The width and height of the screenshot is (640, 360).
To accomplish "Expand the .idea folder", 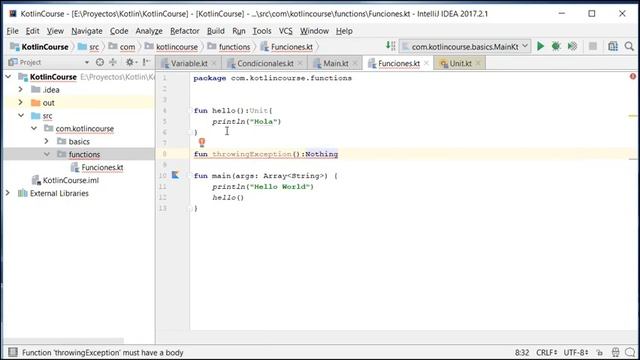I will point(21,89).
